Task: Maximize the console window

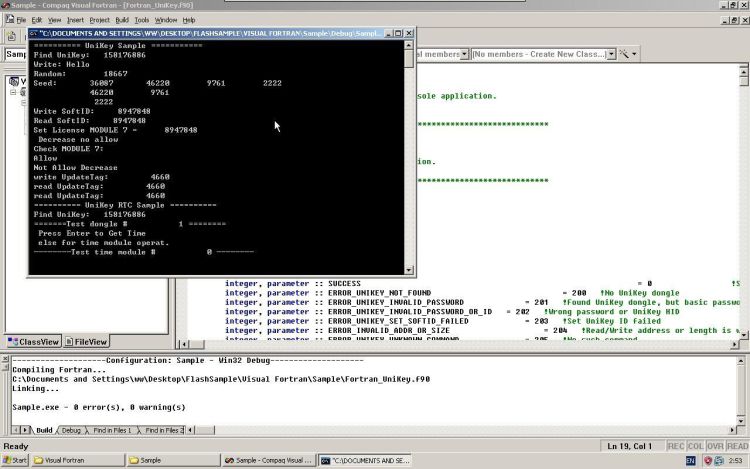Action: point(398,33)
